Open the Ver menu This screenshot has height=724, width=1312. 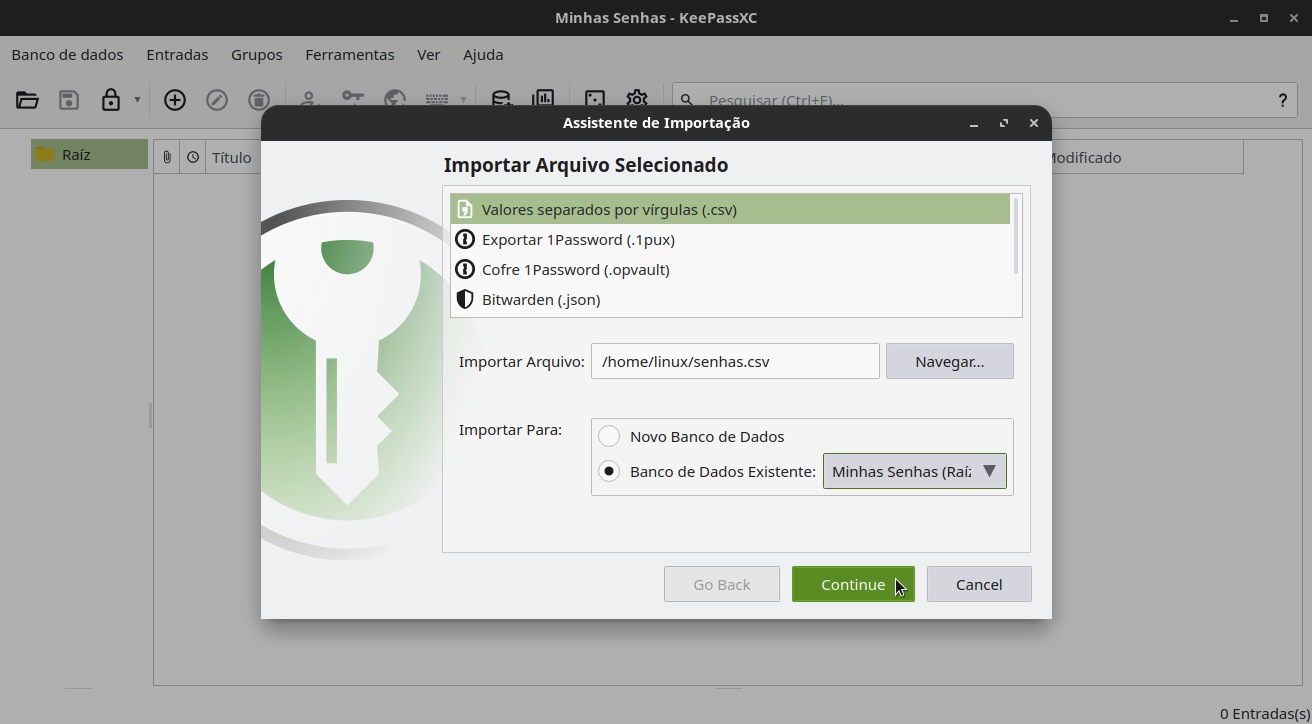click(x=429, y=55)
